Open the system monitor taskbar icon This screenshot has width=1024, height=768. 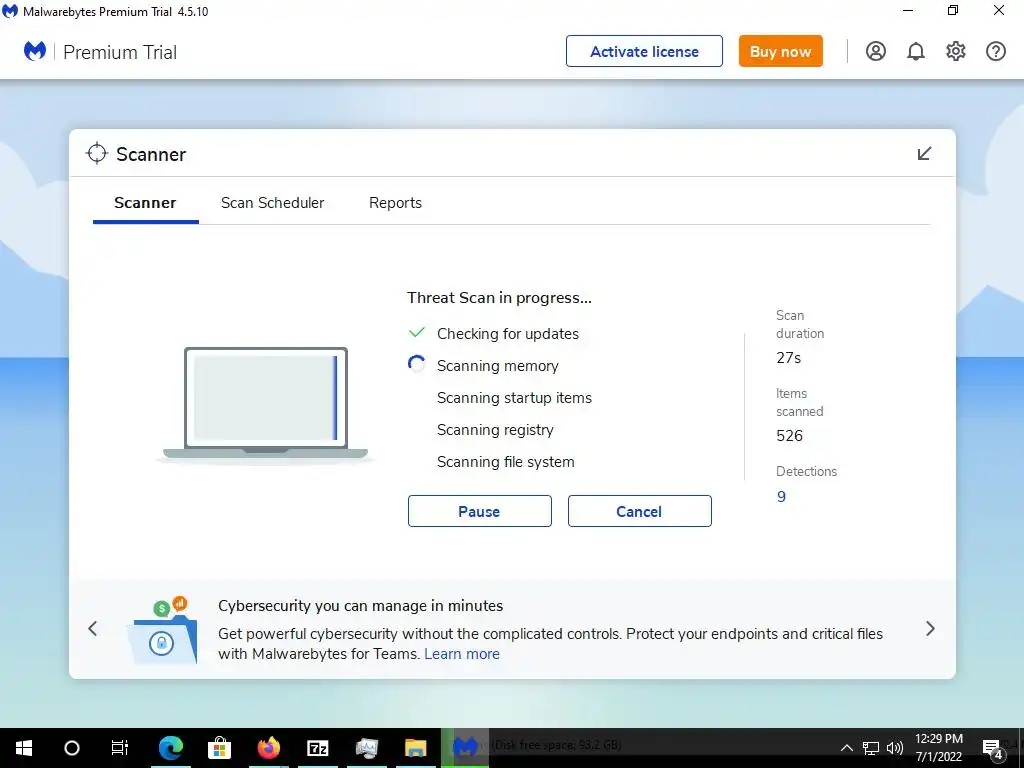point(366,748)
